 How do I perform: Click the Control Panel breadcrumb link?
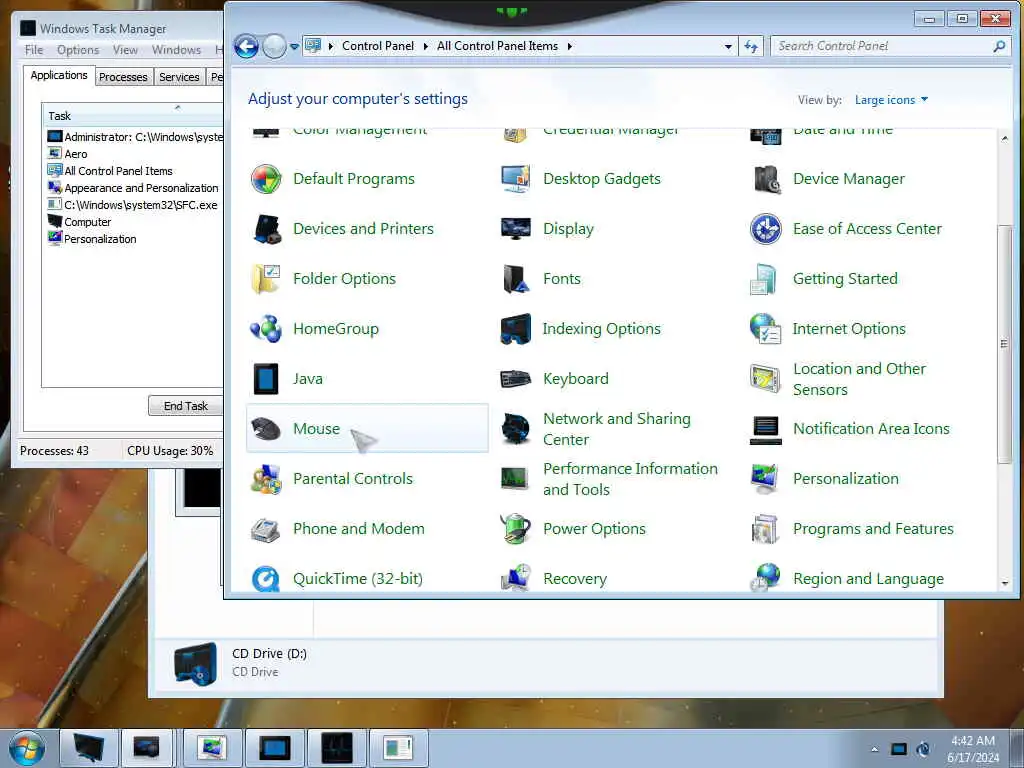(x=378, y=46)
